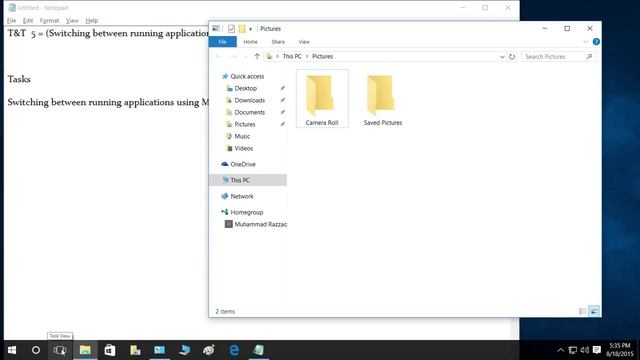Open File Explorer taskbar icon
The width and height of the screenshot is (640, 360).
(x=85, y=350)
